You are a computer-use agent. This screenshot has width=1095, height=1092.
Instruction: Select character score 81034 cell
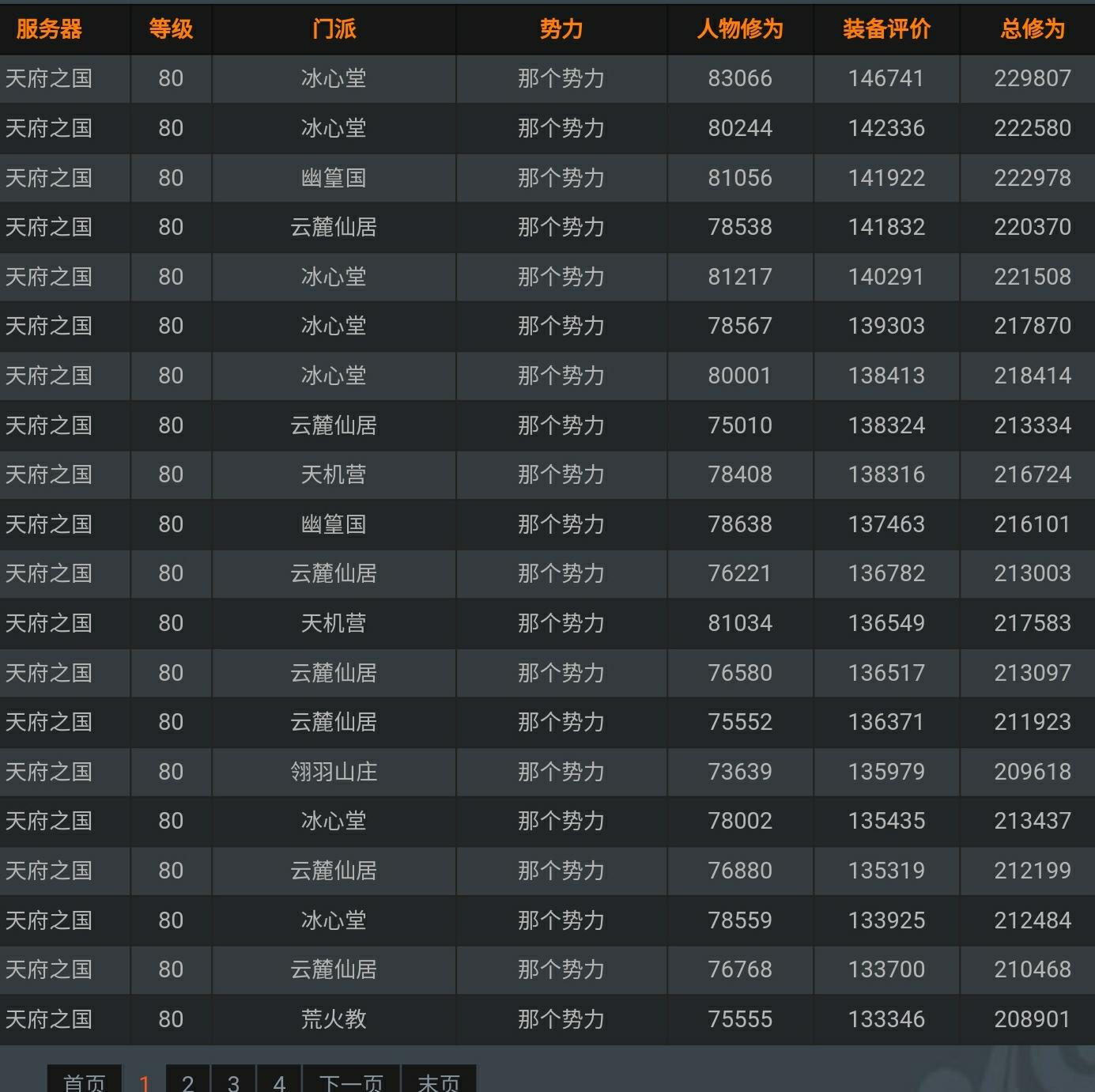click(739, 623)
